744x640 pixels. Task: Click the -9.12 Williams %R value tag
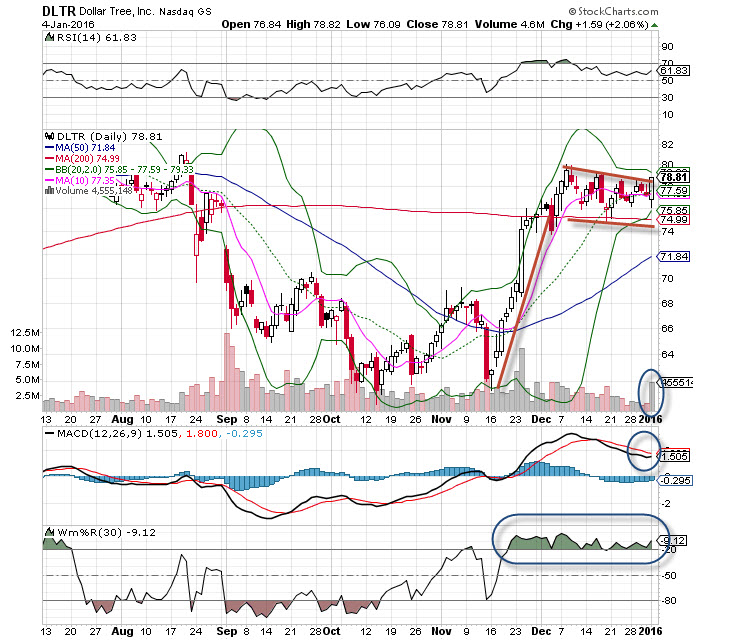[x=673, y=540]
